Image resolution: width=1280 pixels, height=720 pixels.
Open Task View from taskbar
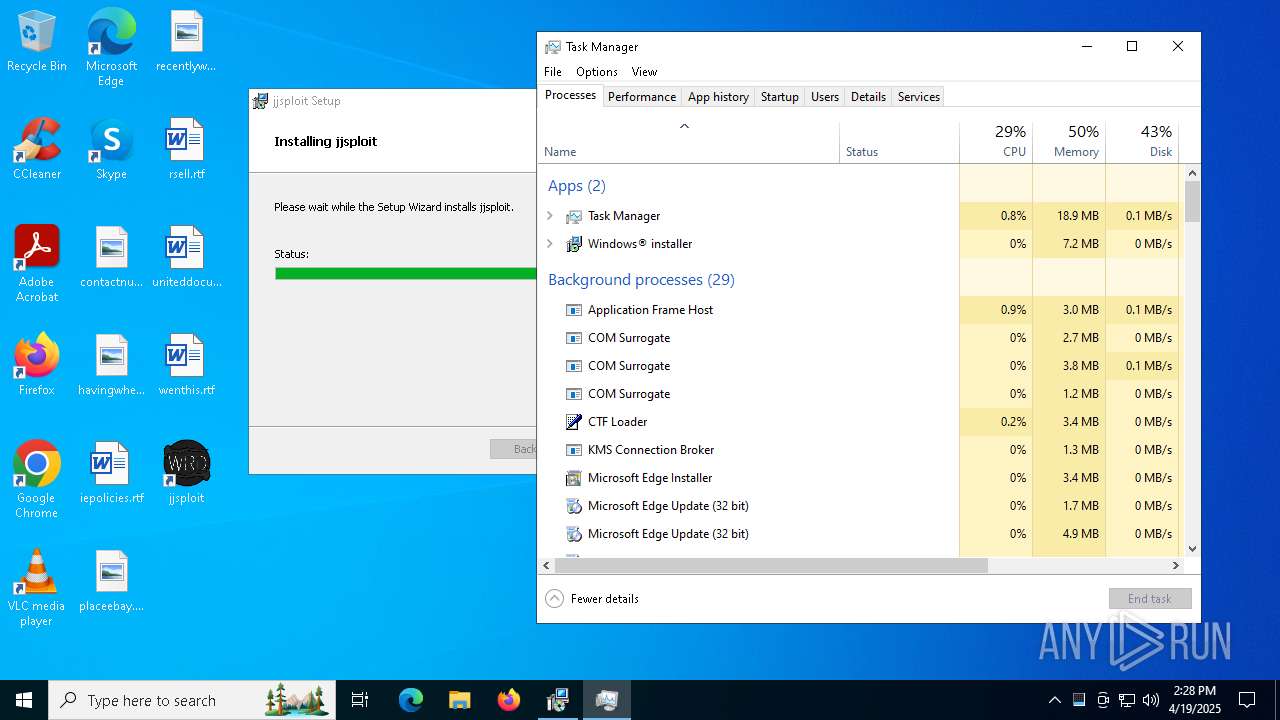[x=360, y=700]
